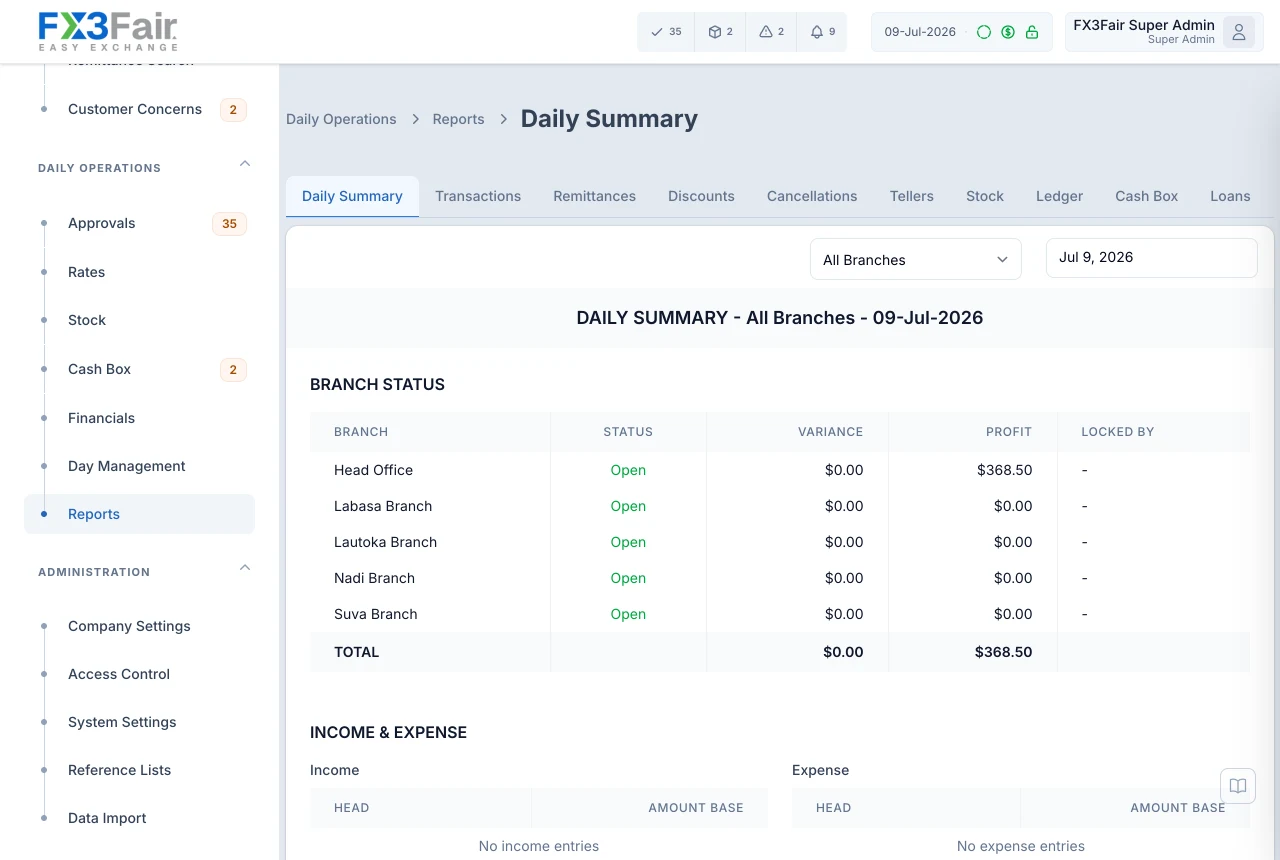Switch to the Discounts tab
The height and width of the screenshot is (860, 1280).
701,196
